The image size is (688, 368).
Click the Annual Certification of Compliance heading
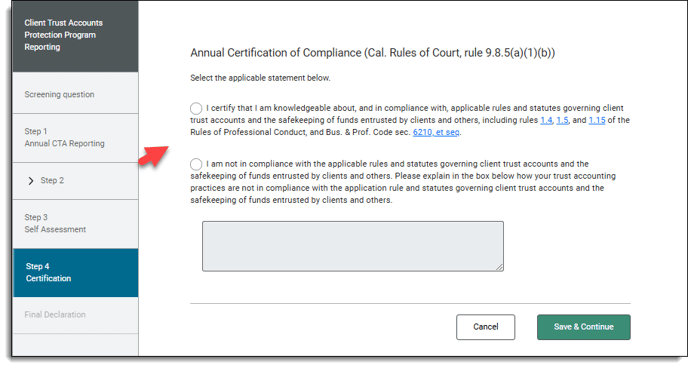(373, 53)
